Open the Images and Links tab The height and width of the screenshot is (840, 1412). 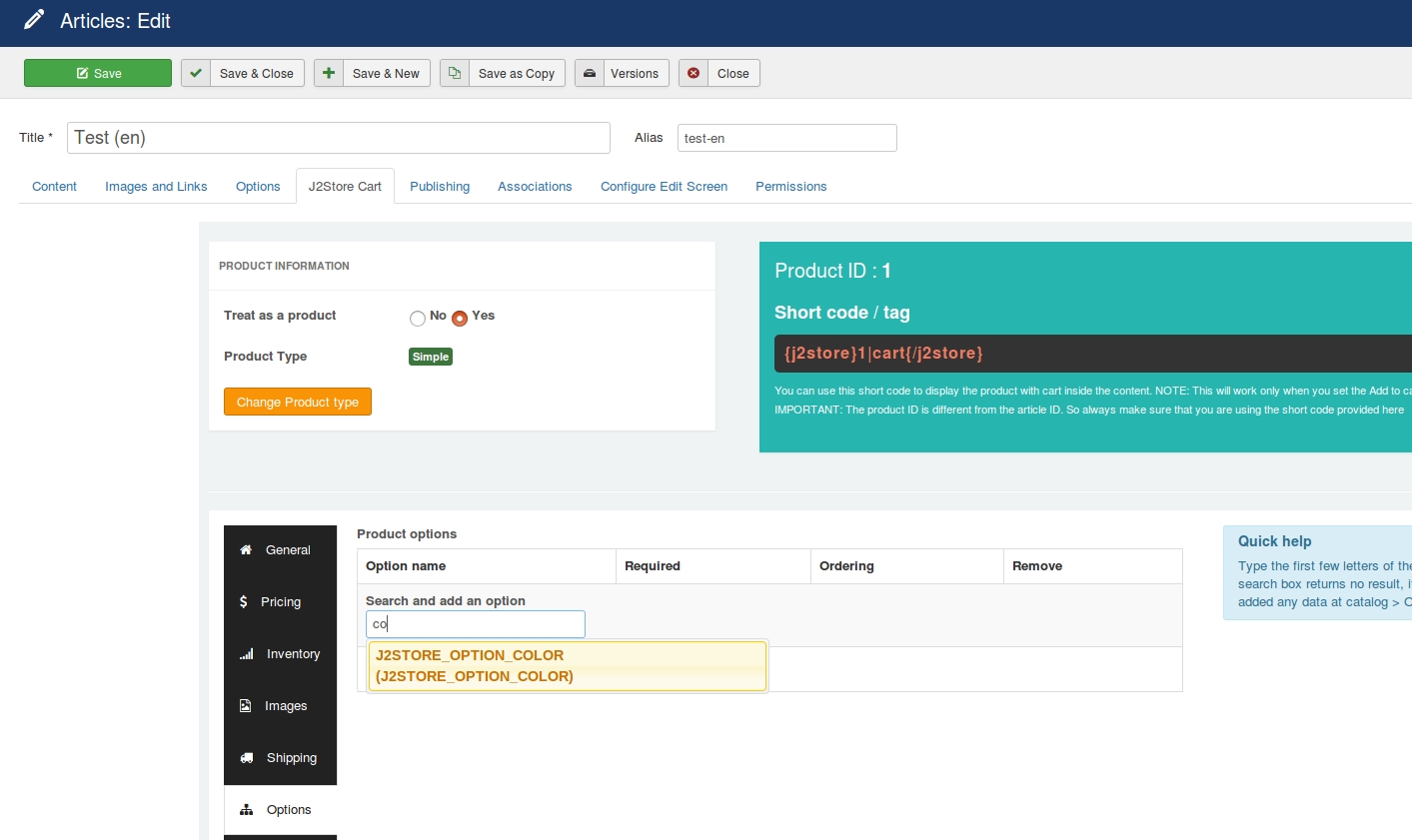point(156,187)
